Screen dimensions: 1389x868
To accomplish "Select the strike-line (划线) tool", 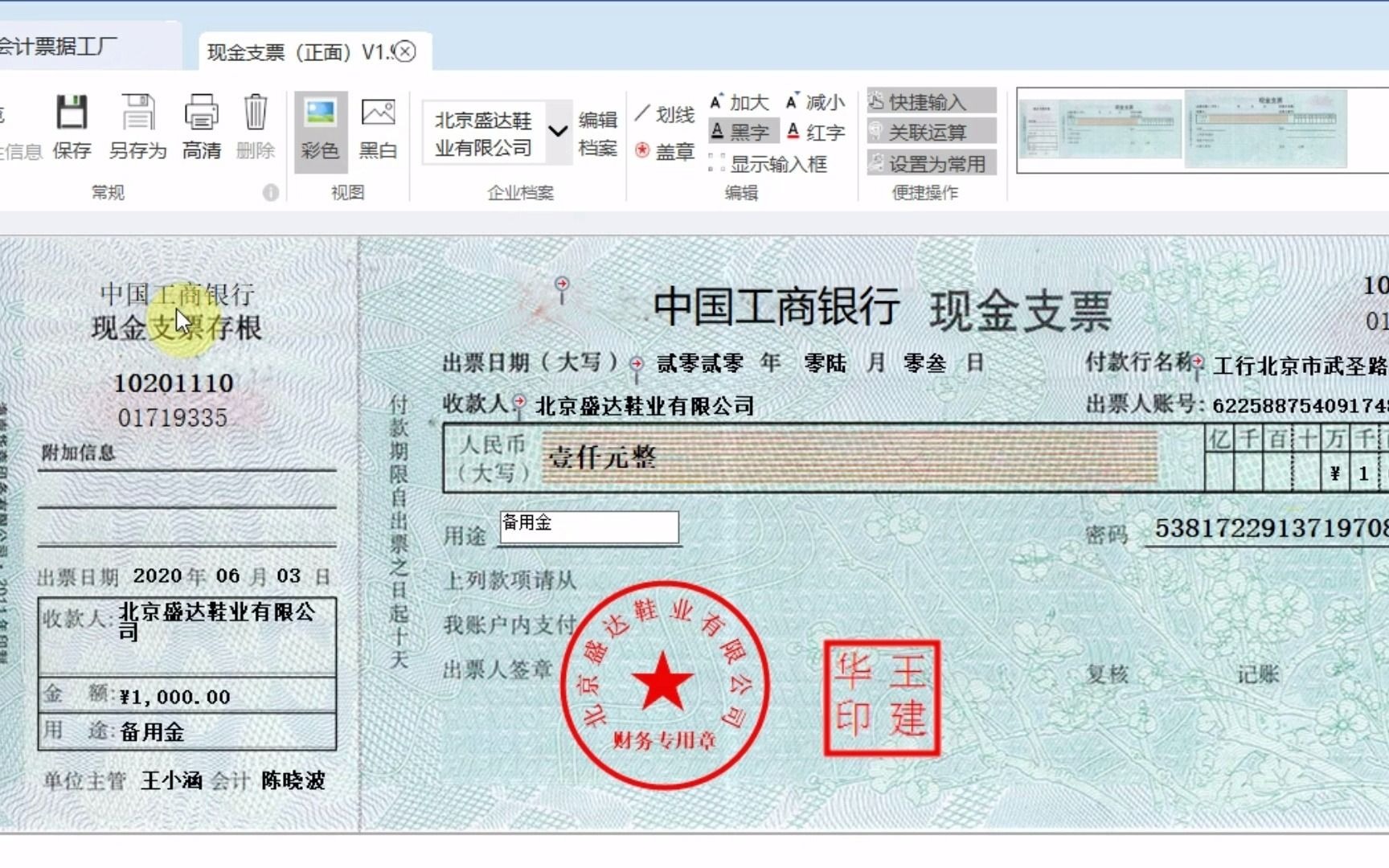I will coord(664,115).
